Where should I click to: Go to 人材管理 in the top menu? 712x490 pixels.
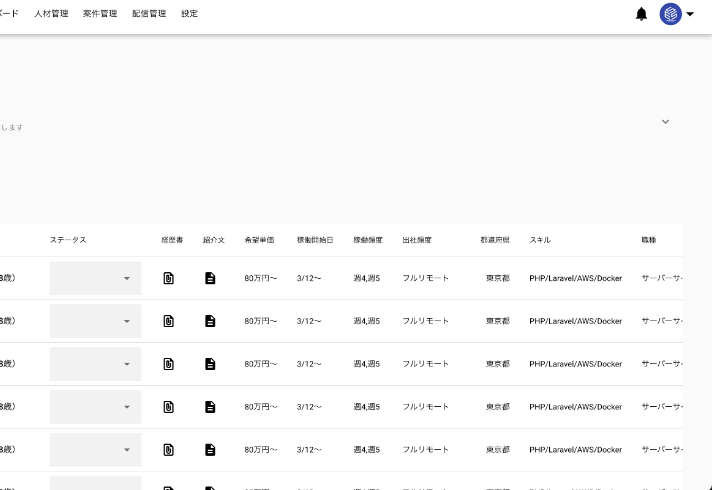pos(51,14)
